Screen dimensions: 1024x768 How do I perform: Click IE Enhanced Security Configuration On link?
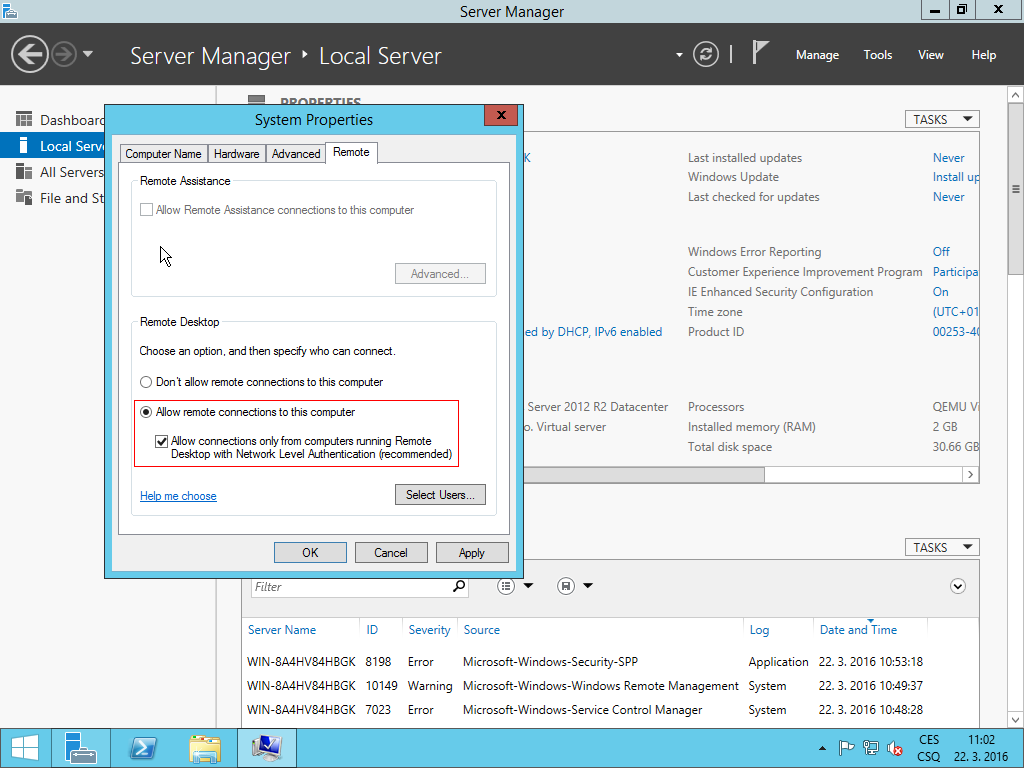pyautogui.click(x=940, y=292)
